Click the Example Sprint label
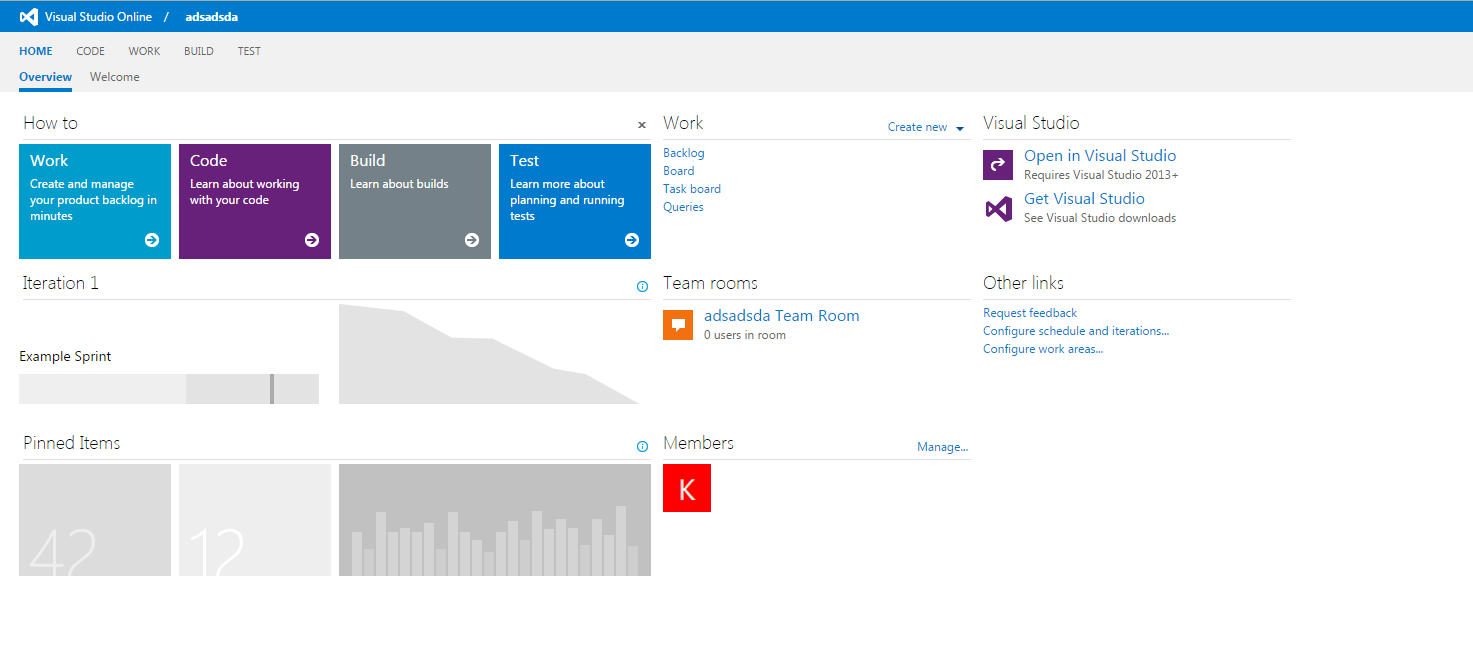This screenshot has height=648, width=1473. point(65,356)
